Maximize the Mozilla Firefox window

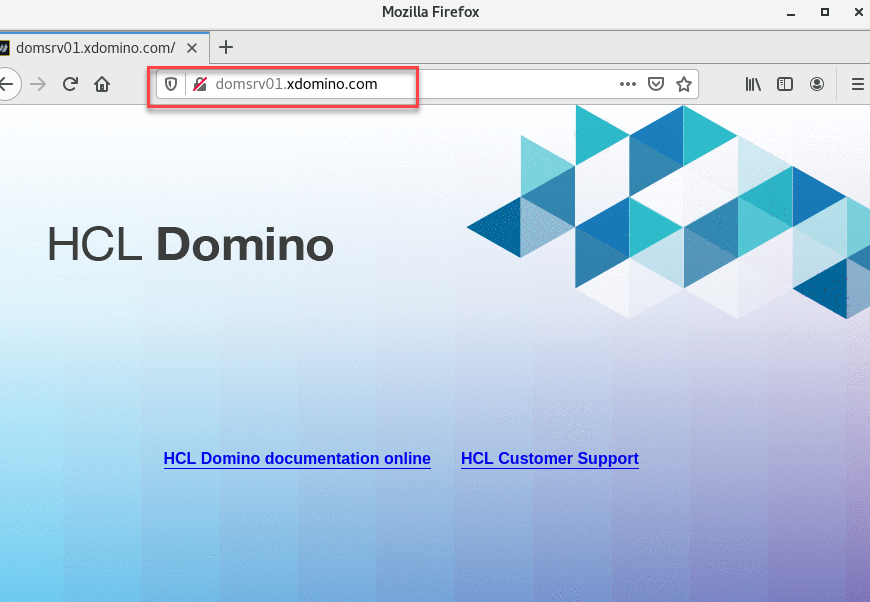point(825,12)
